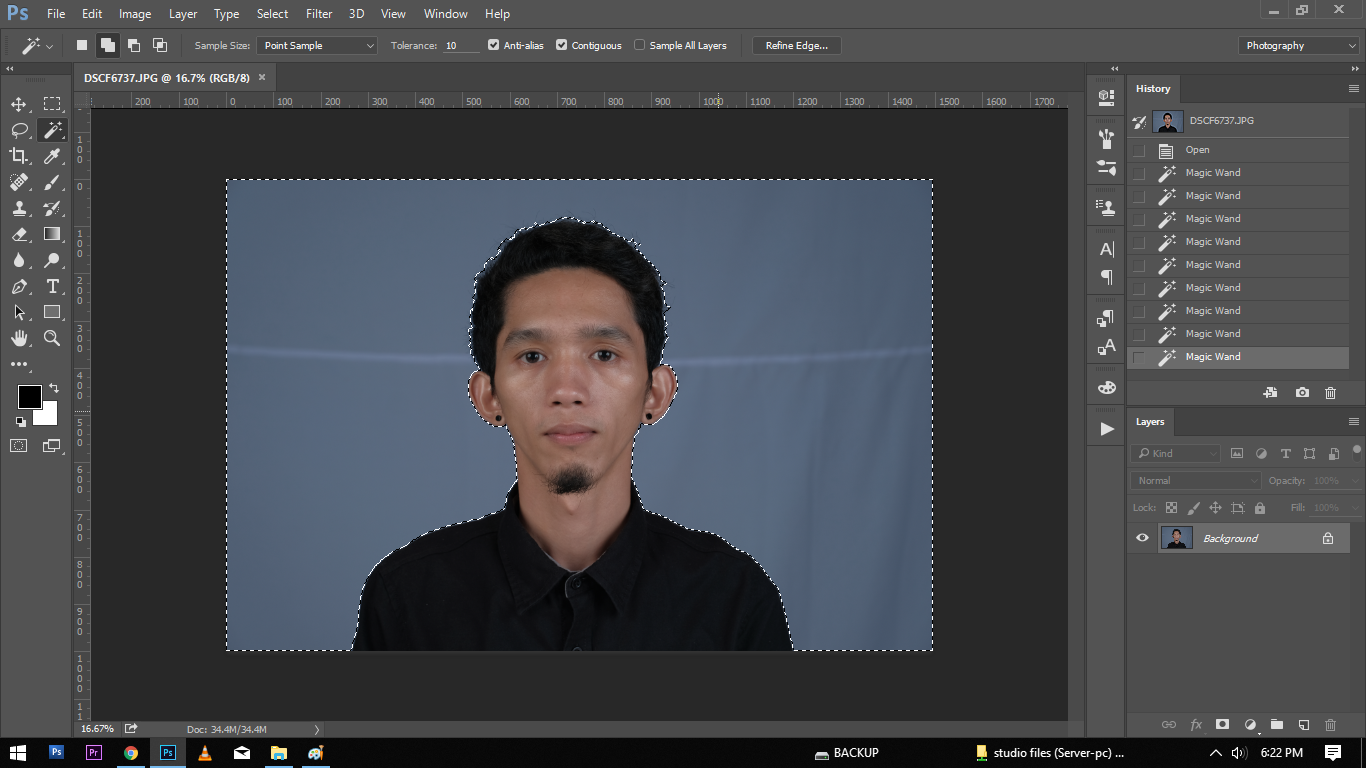Select the Zoom tool
The height and width of the screenshot is (768, 1366).
pyautogui.click(x=52, y=338)
